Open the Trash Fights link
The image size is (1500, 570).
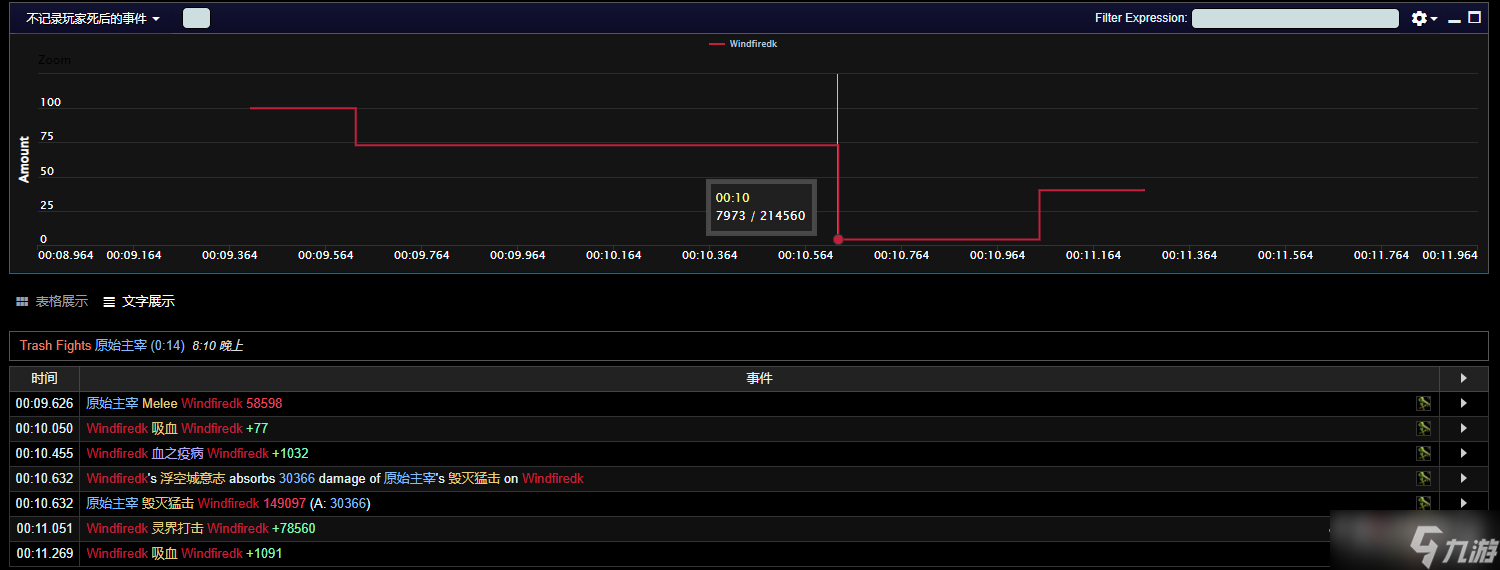click(55, 345)
